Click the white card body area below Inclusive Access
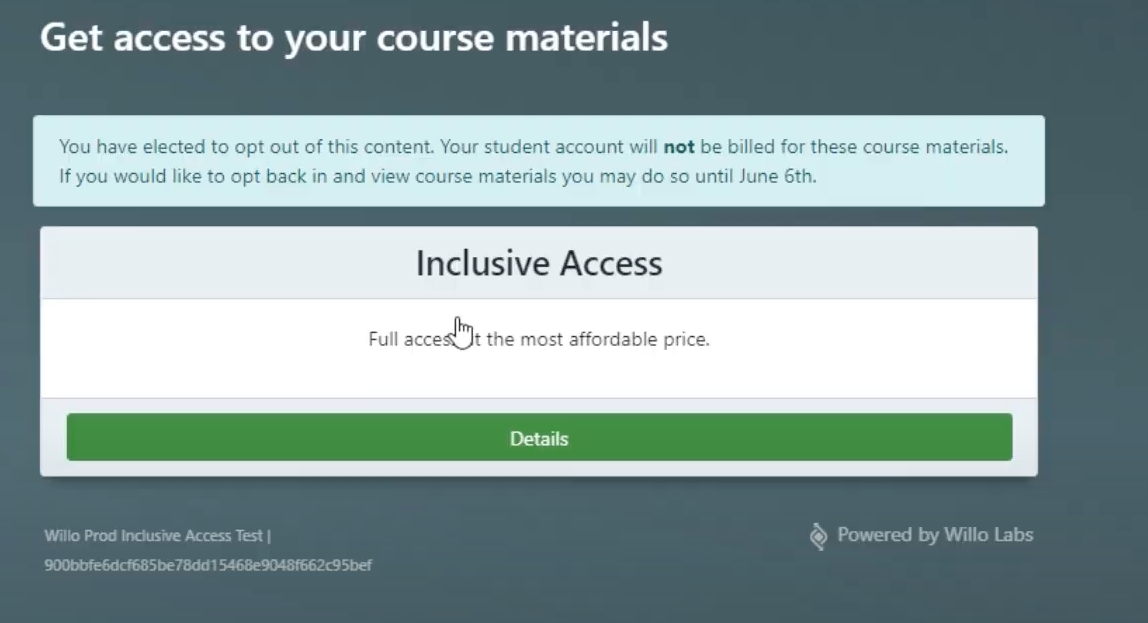Viewport: 1148px width, 623px height. click(539, 348)
